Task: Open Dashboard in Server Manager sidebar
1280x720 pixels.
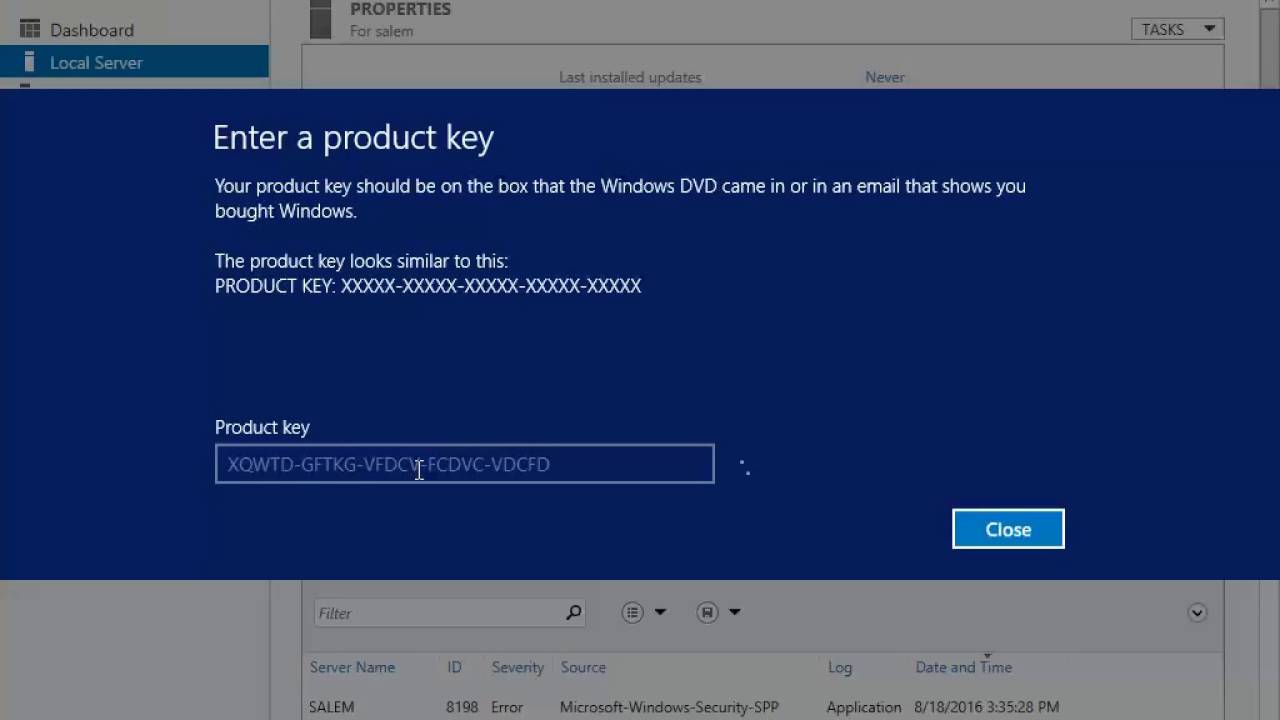Action: [92, 30]
